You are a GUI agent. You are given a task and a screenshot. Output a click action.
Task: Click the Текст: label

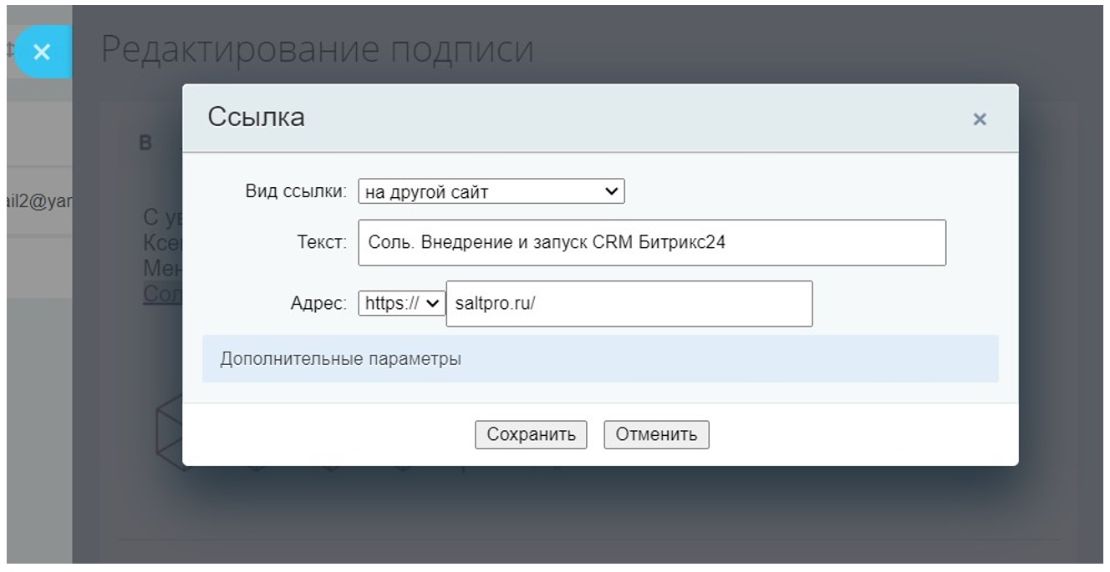pos(321,243)
